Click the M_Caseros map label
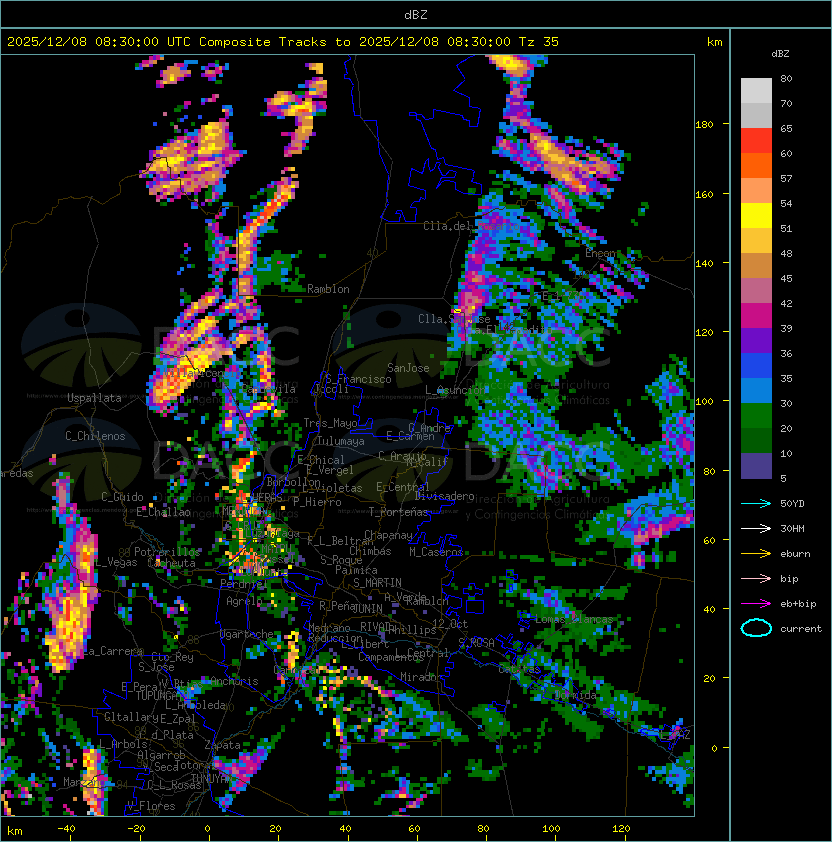 (x=436, y=551)
